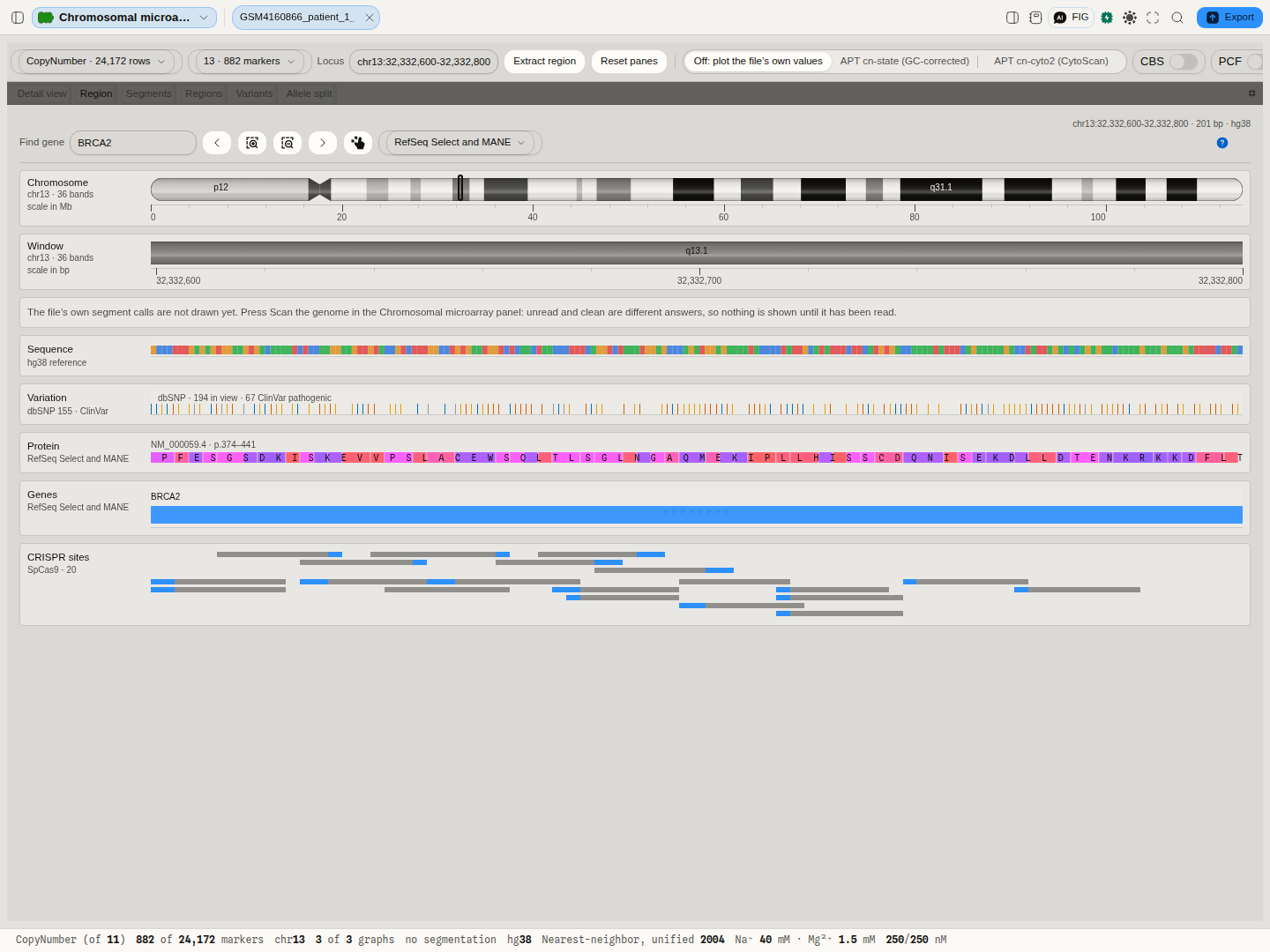Click the q31.1 band on the ideogram

941,189
